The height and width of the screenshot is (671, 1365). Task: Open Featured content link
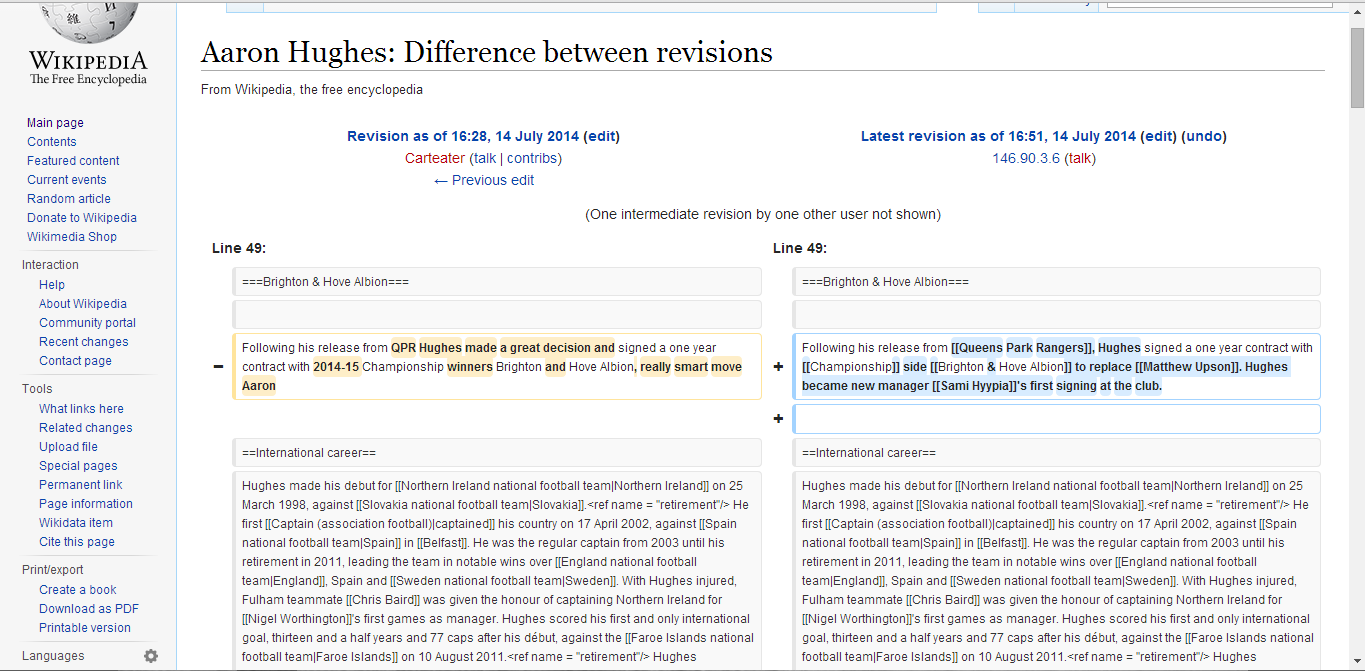tap(73, 161)
